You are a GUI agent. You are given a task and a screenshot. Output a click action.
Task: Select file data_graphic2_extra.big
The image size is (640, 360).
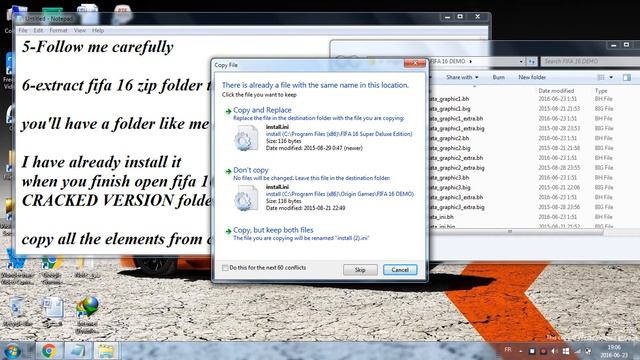point(457,167)
